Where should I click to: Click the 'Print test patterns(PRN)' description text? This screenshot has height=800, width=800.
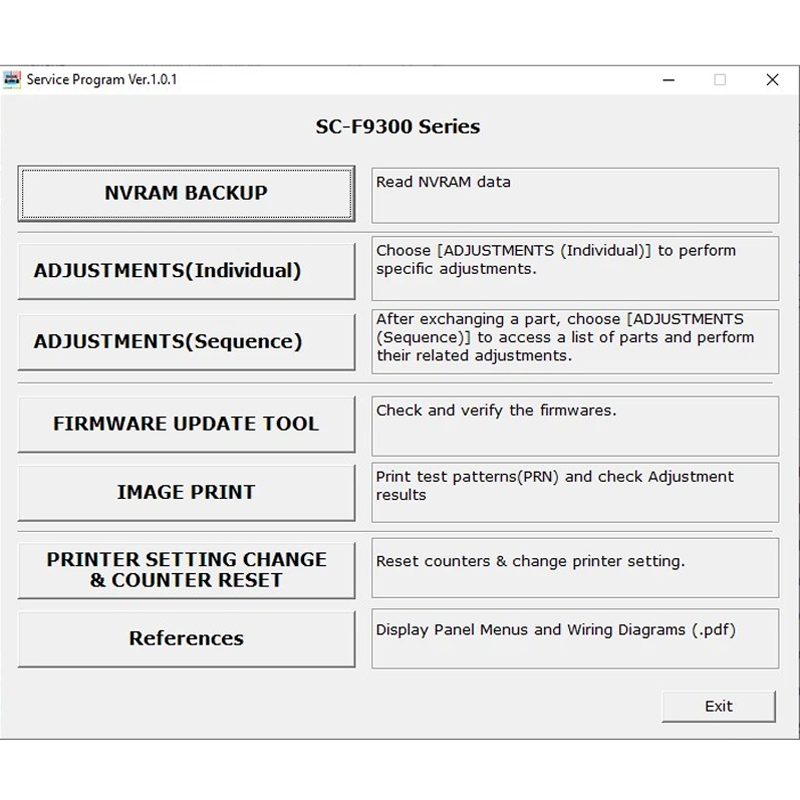(x=555, y=486)
